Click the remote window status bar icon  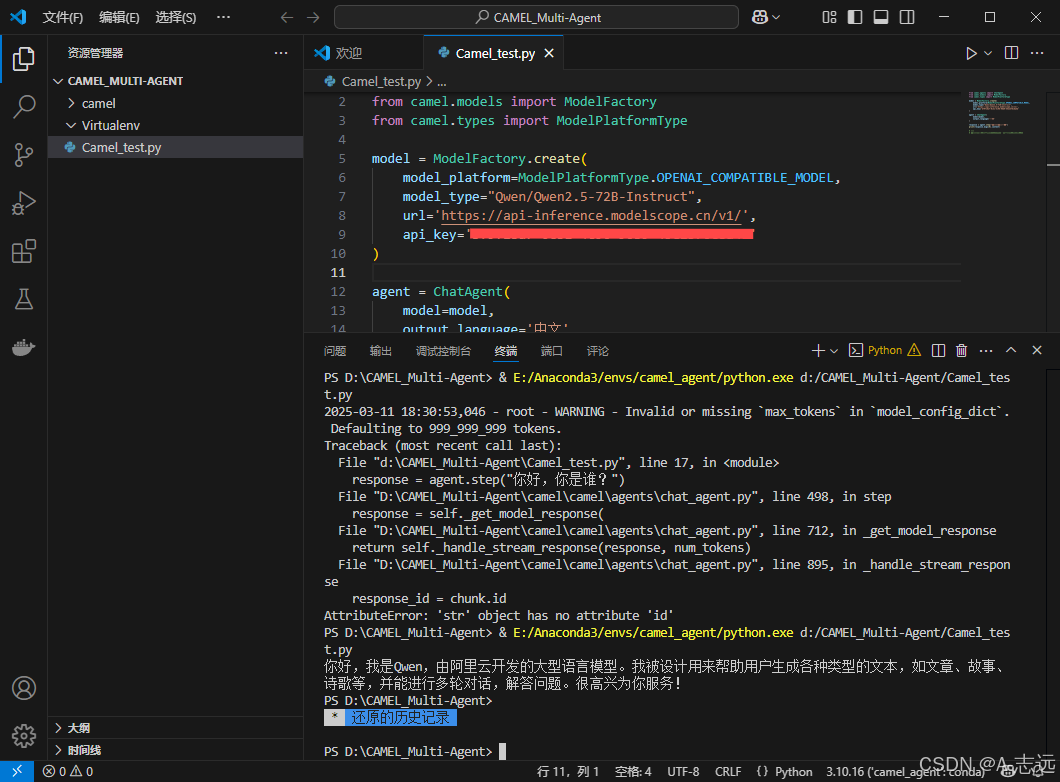pyautogui.click(x=16, y=771)
